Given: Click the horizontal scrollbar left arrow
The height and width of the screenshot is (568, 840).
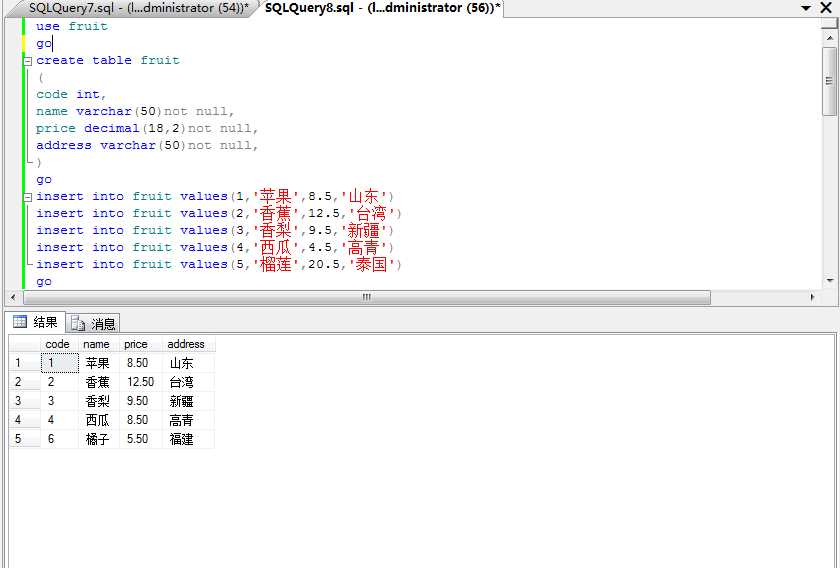Looking at the screenshot, I should pyautogui.click(x=13, y=297).
